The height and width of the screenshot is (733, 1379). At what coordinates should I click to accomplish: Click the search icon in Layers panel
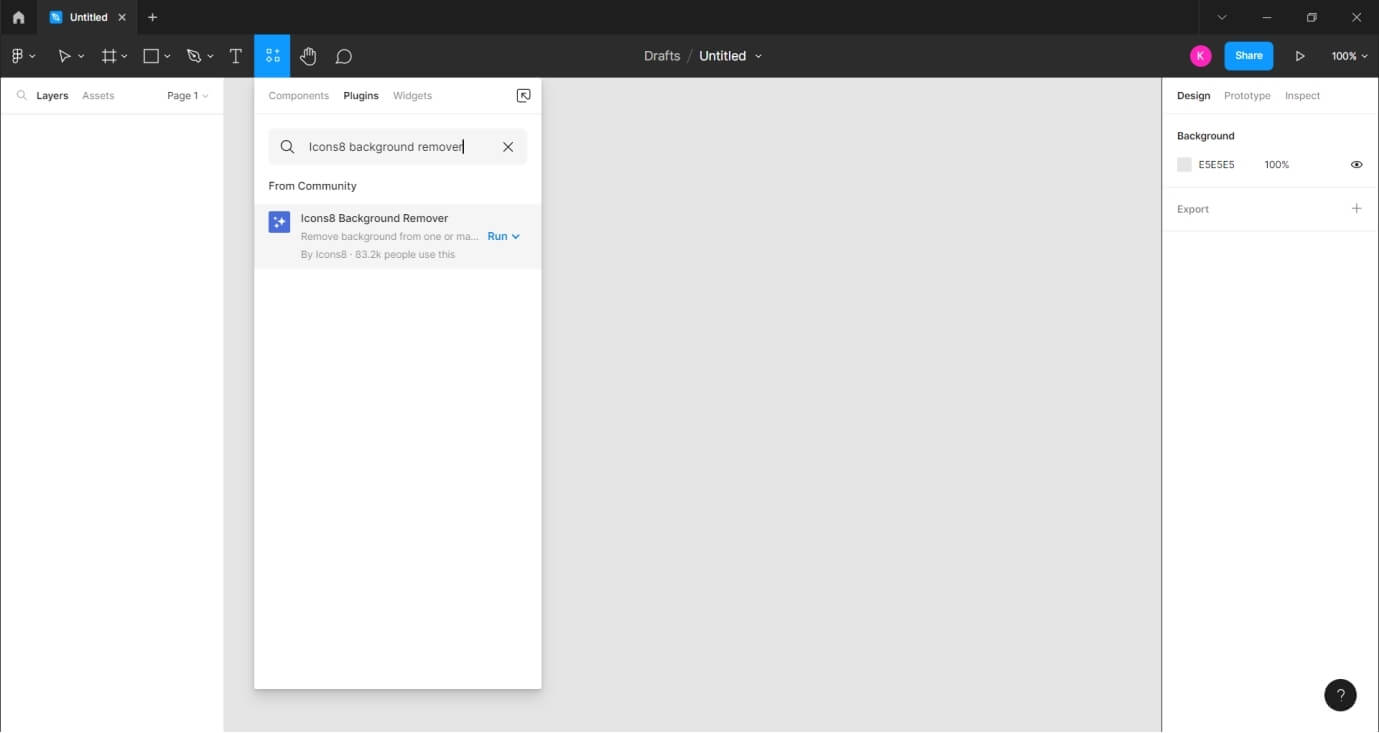tap(22, 96)
